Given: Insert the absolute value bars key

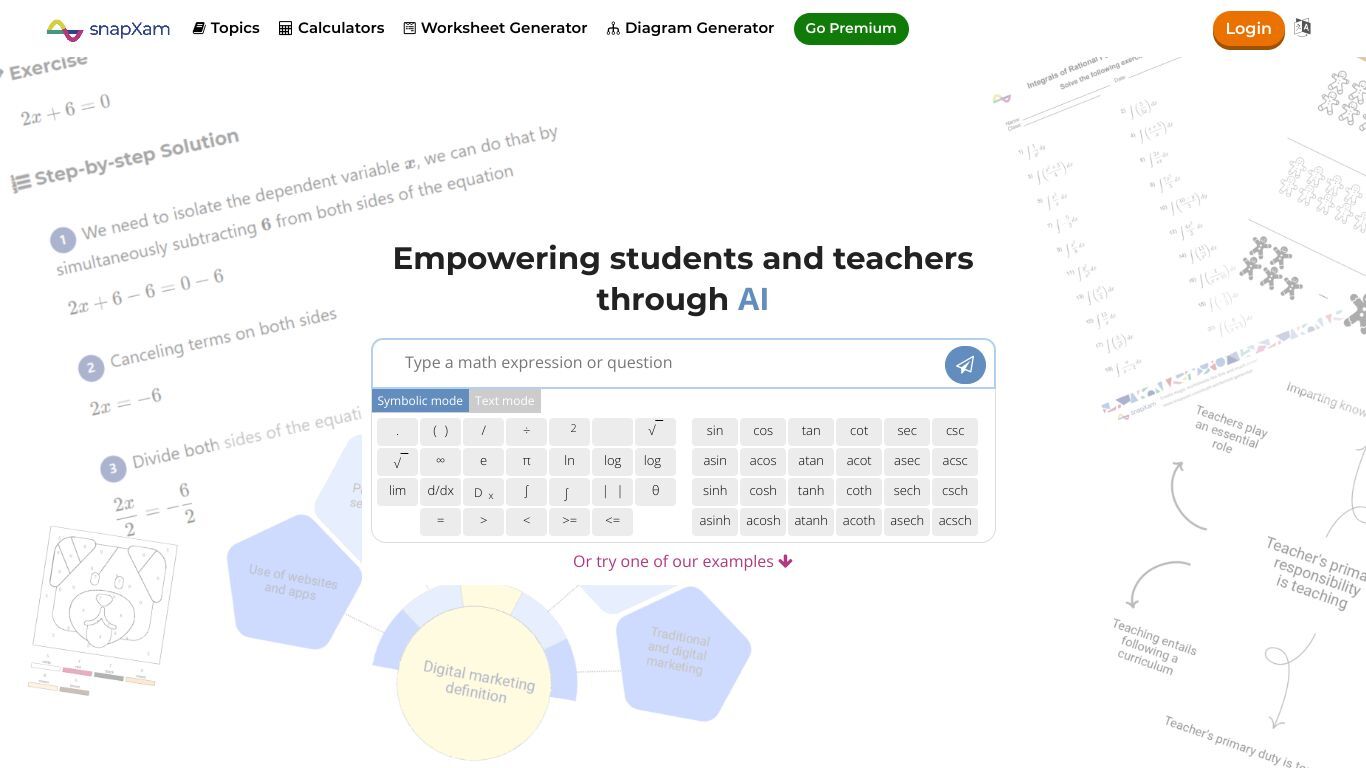Looking at the screenshot, I should (612, 491).
